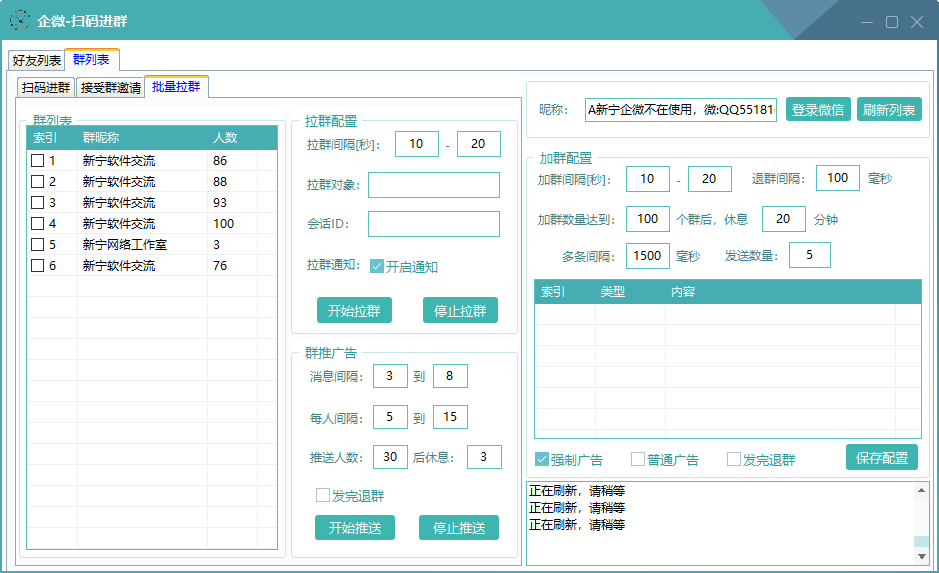Viewport: 939px width, 573px height.
Task: Click the log scrollbar up arrow
Action: click(922, 490)
